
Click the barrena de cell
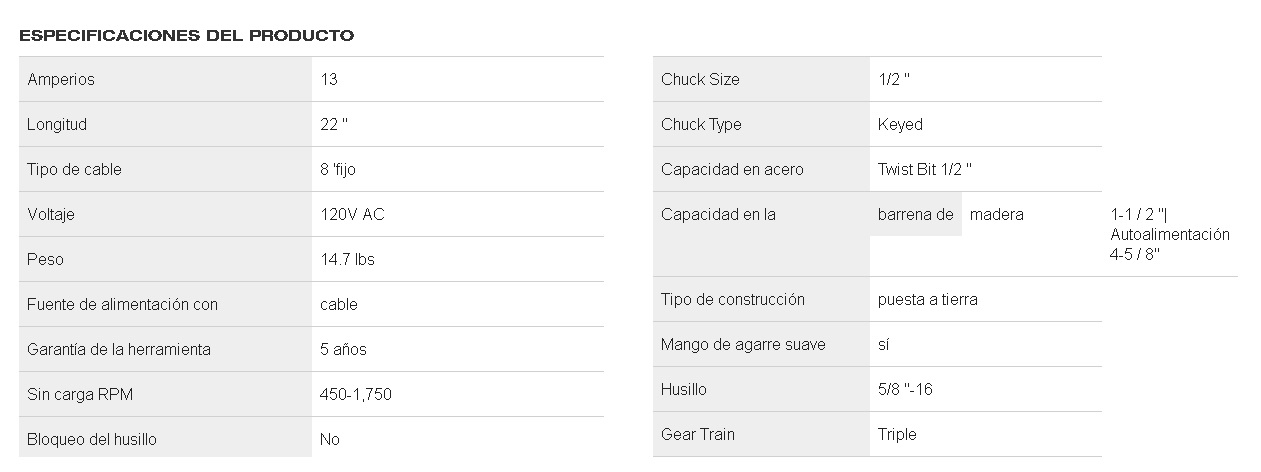click(916, 214)
